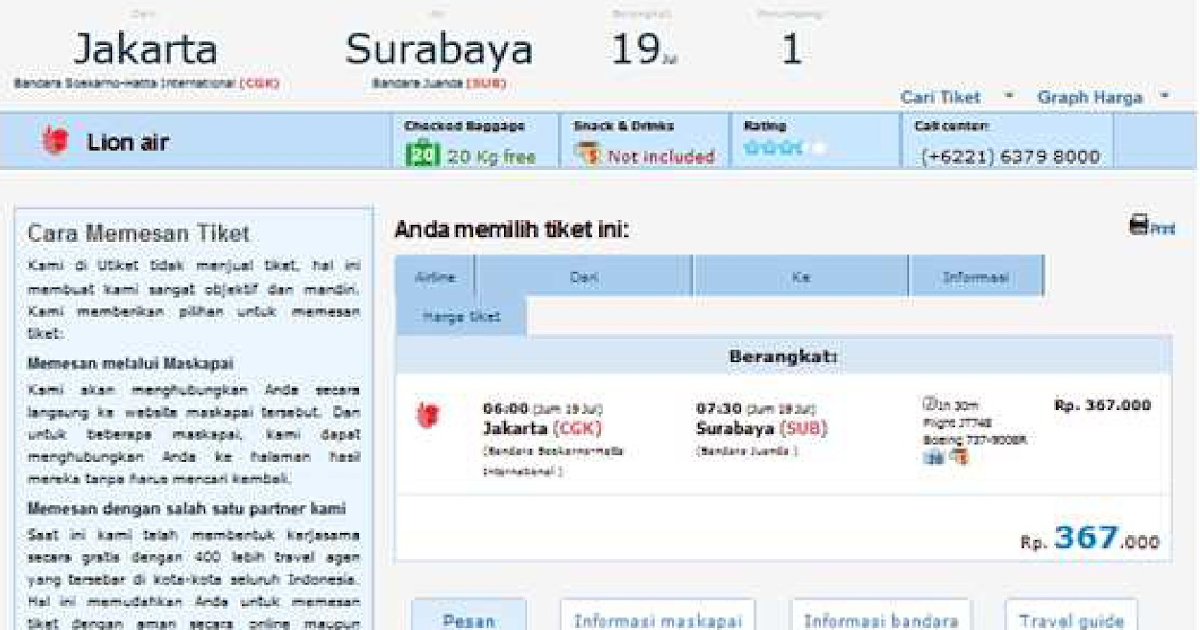Click the large total price Rp. 367.000
The image size is (1200, 630).
[x=1090, y=539]
